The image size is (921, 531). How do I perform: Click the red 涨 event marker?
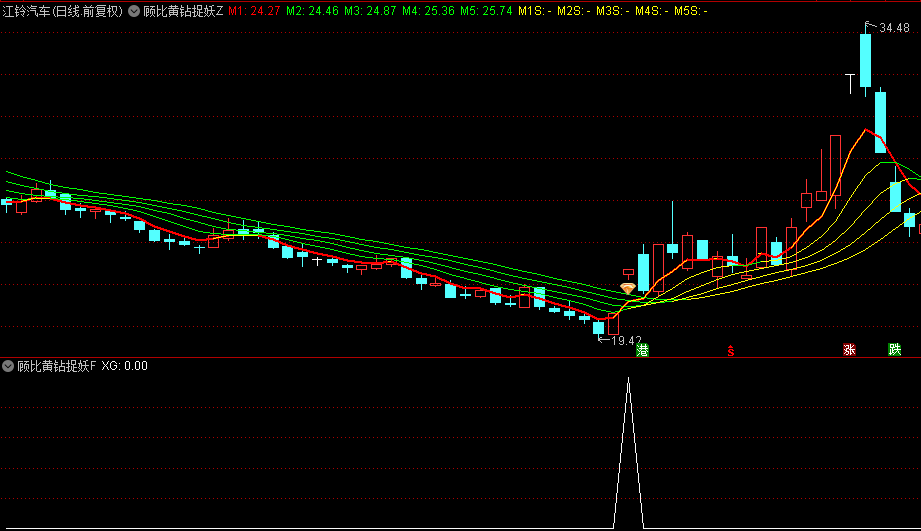(x=849, y=350)
